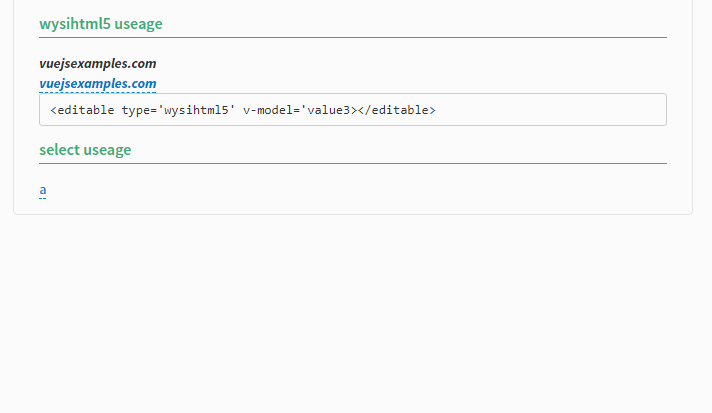This screenshot has height=413, width=712.
Task: Click the card's bottom border edge
Action: 352,214
